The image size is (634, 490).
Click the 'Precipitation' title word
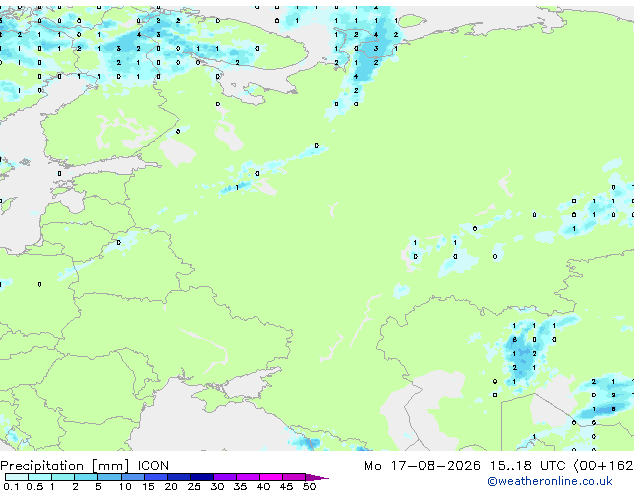[x=42, y=466]
